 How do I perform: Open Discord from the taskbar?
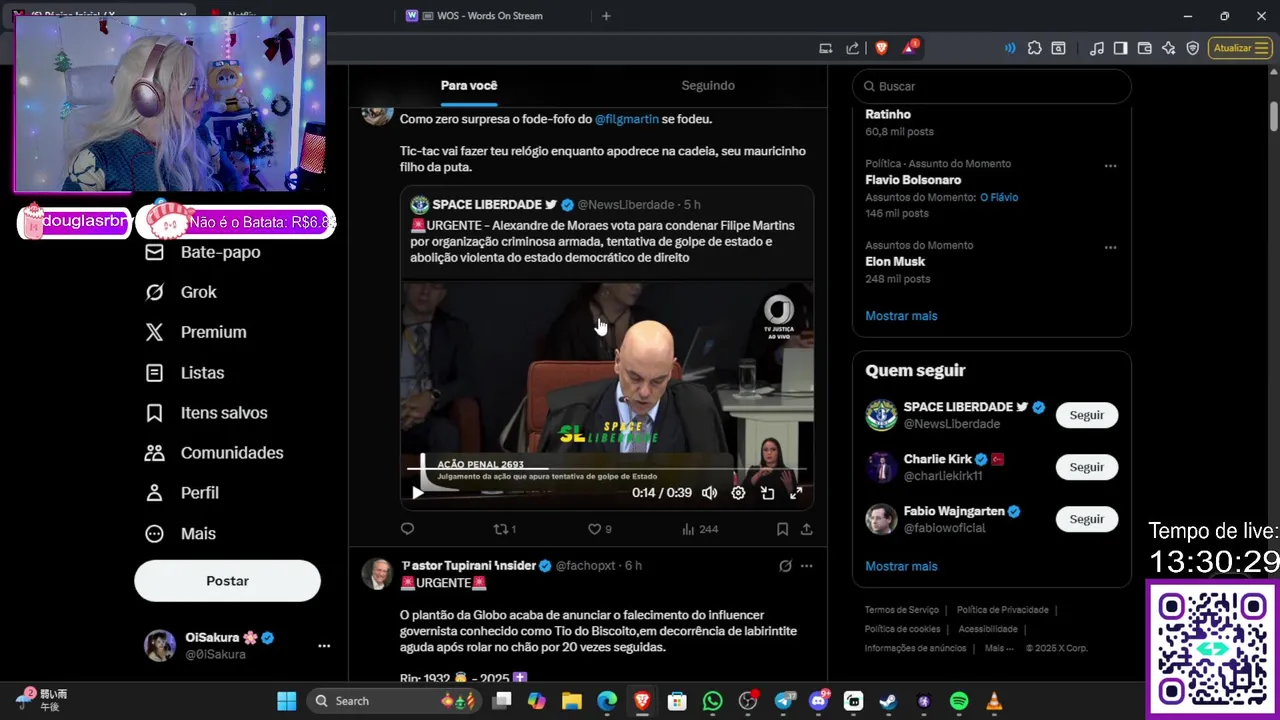pyautogui.click(x=818, y=701)
